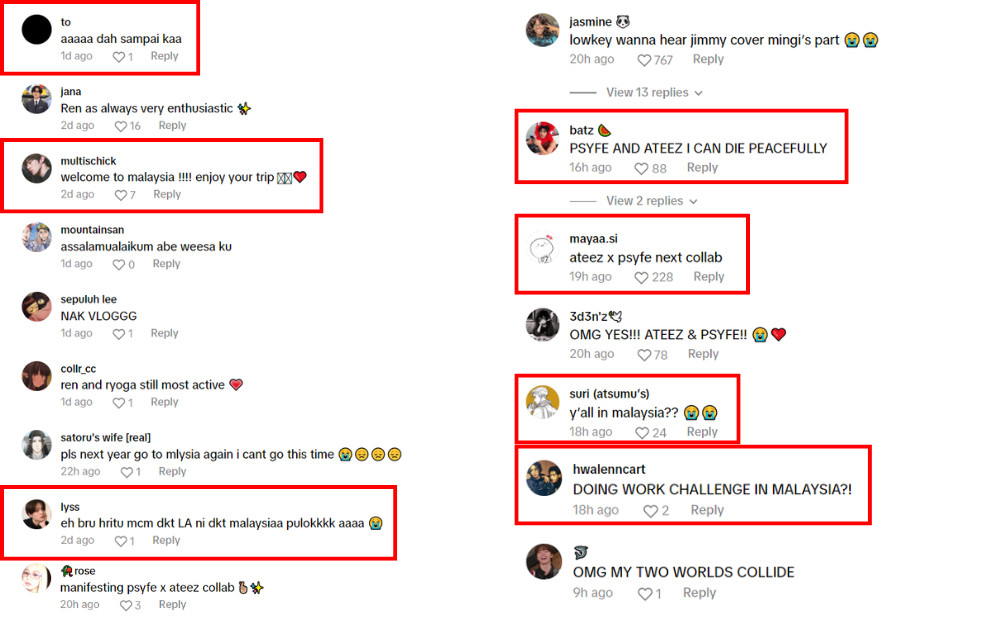Open collr_cc's profile via username

coord(78,369)
